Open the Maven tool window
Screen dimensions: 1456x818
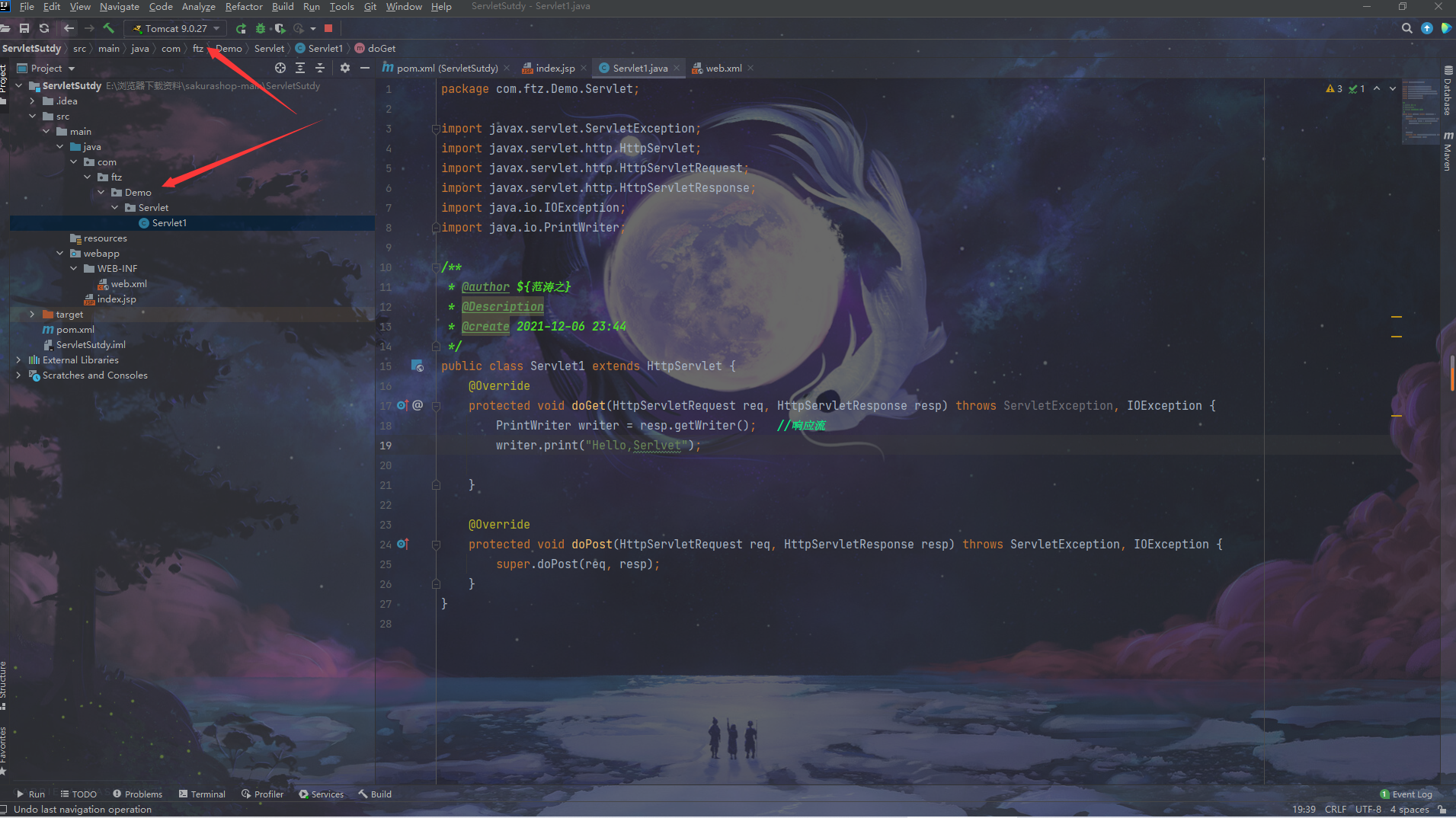coord(1448,151)
